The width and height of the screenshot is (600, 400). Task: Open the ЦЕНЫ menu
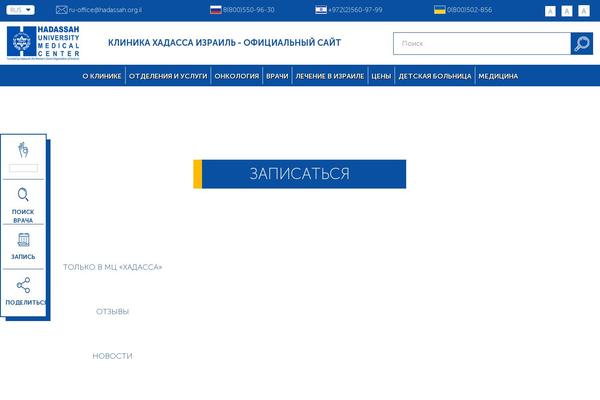coord(381,76)
